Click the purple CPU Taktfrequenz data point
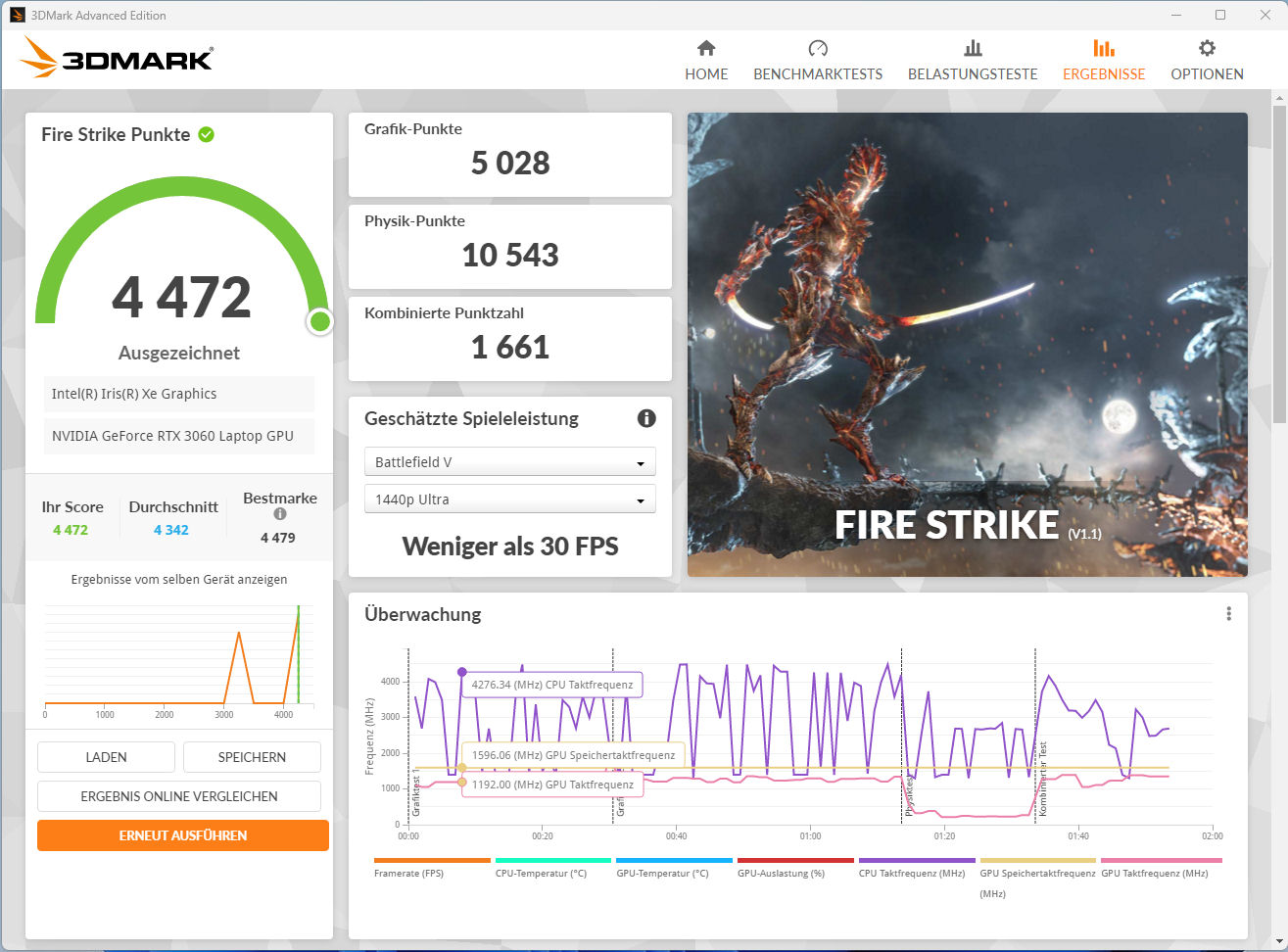This screenshot has width=1288, height=952. pos(462,672)
